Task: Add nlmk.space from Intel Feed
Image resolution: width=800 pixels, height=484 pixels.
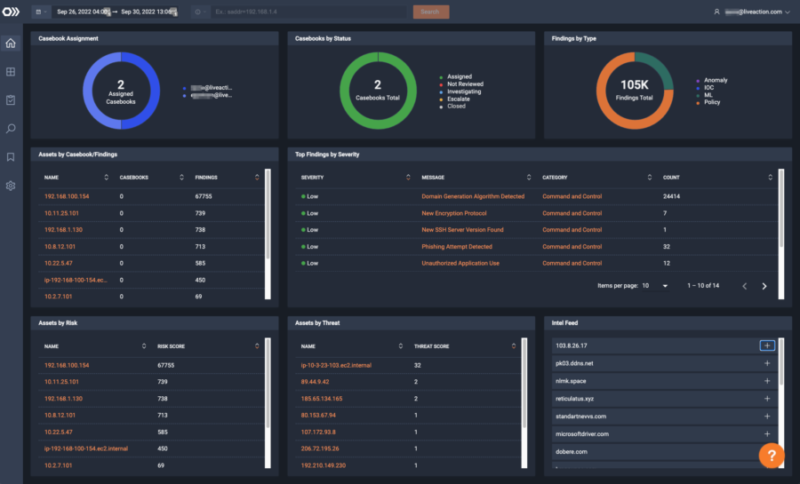Action: pos(767,381)
